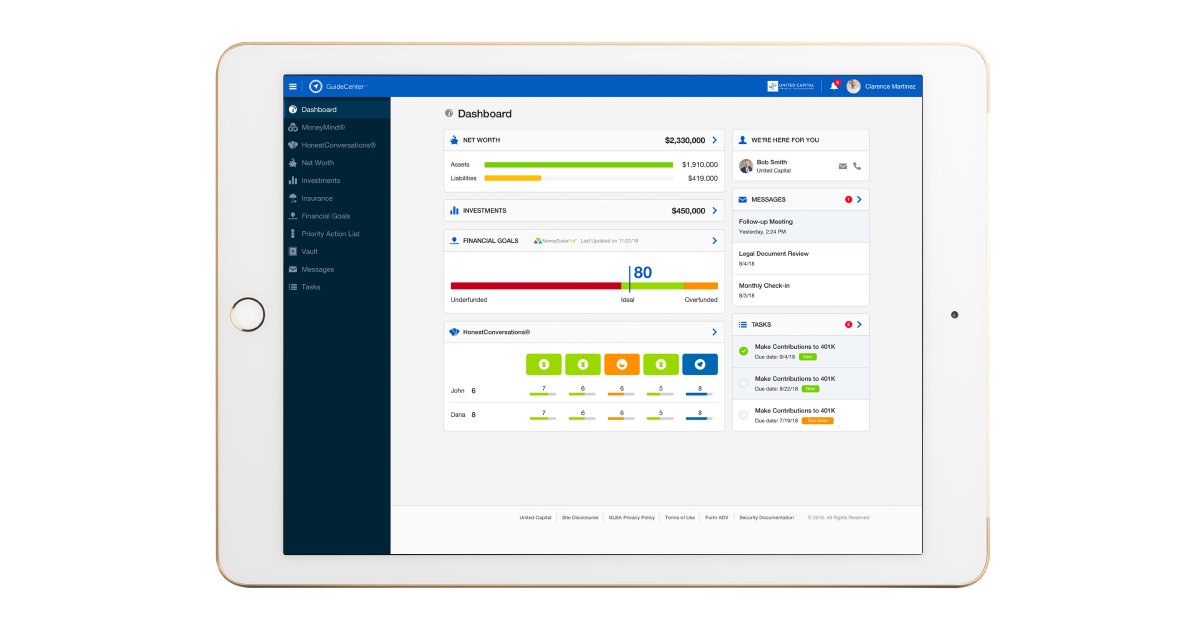
Task: Open Financial Goals in the sidebar
Action: click(x=337, y=216)
